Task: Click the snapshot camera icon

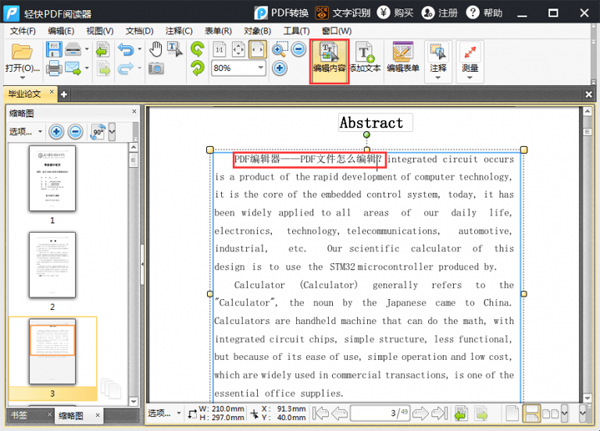Action: coord(156,69)
